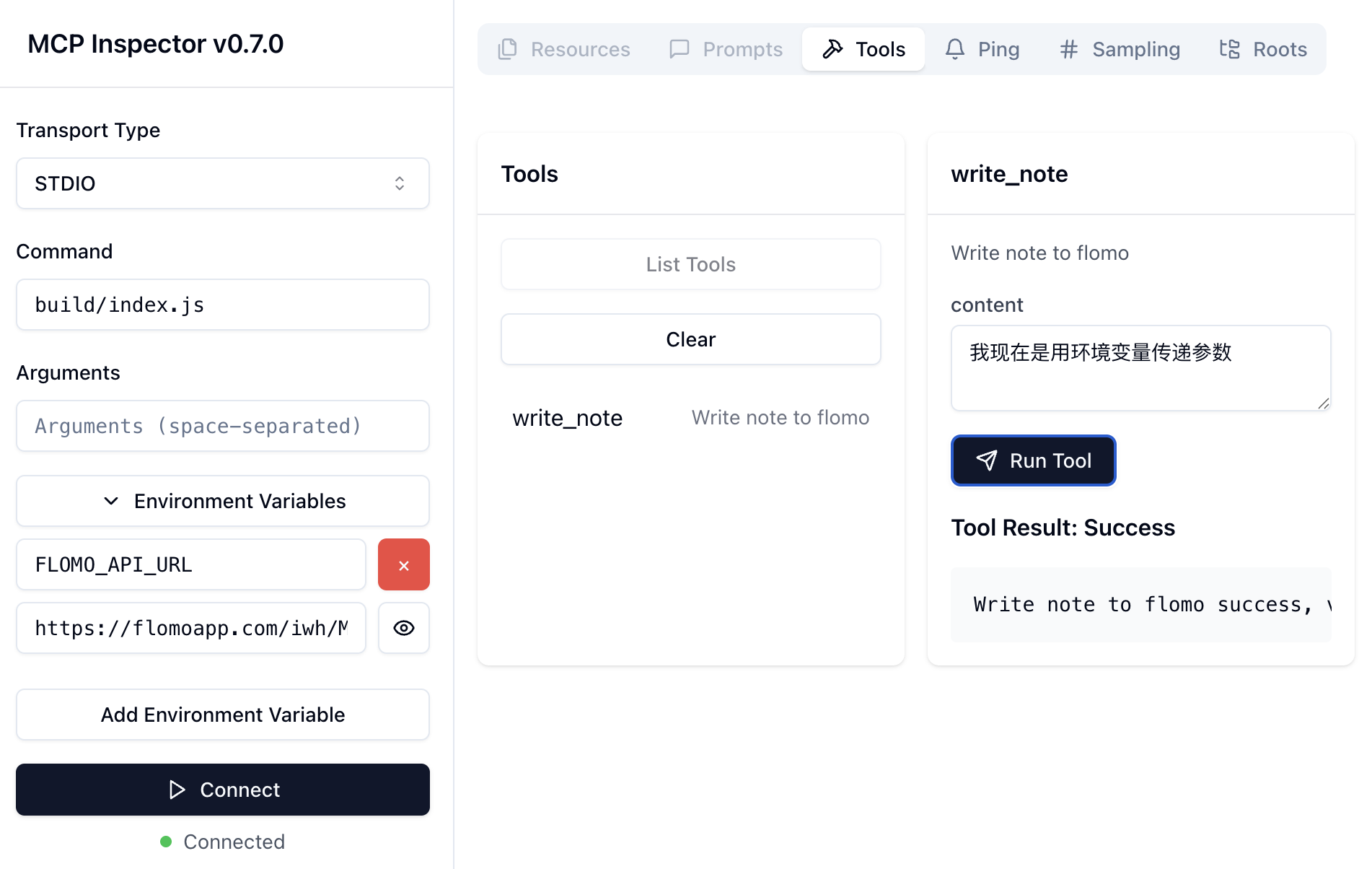Image resolution: width=1372 pixels, height=869 pixels.
Task: Click the hammer icon on Tools tab
Action: [832, 49]
